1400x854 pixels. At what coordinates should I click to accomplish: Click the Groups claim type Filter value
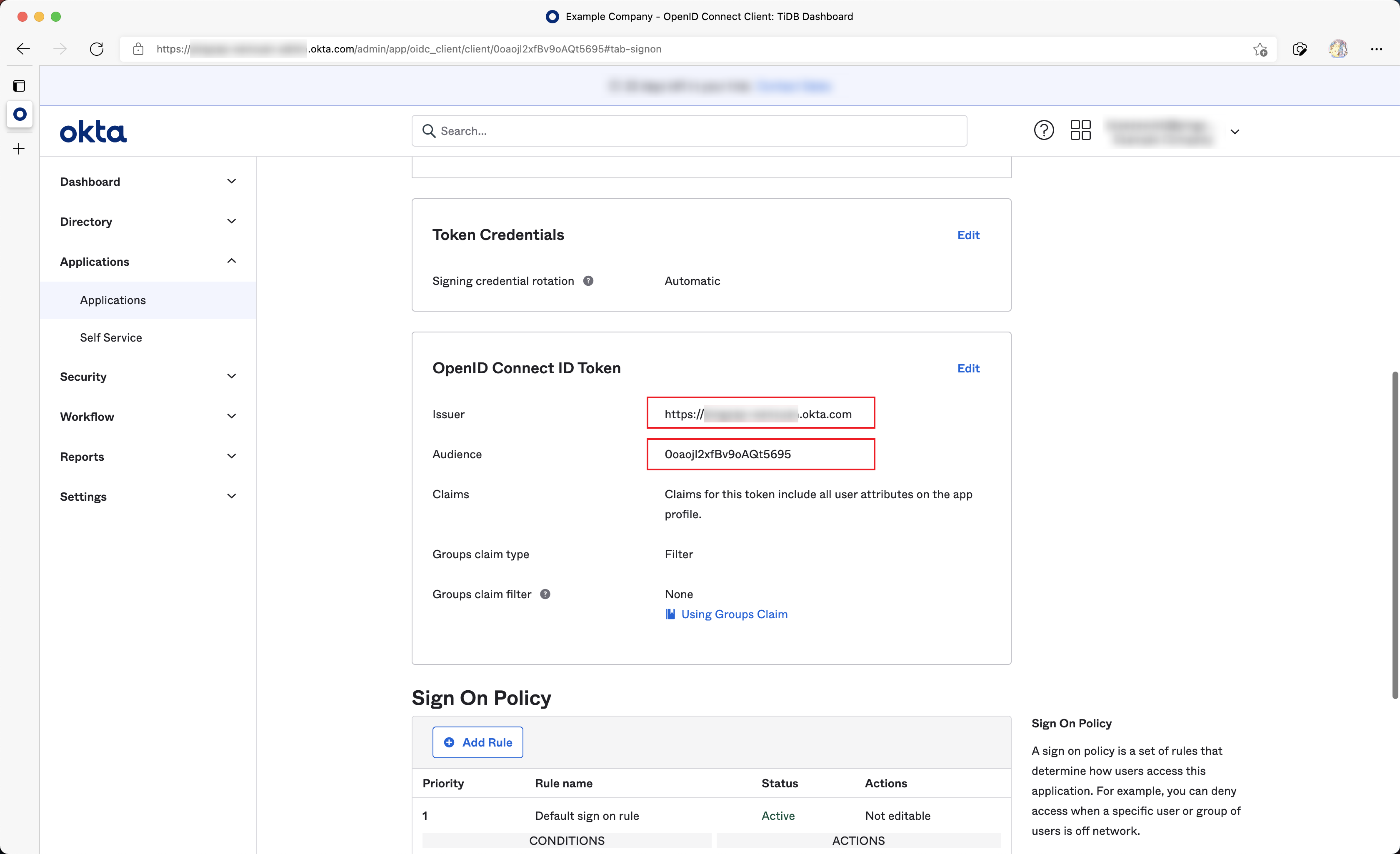coord(678,554)
